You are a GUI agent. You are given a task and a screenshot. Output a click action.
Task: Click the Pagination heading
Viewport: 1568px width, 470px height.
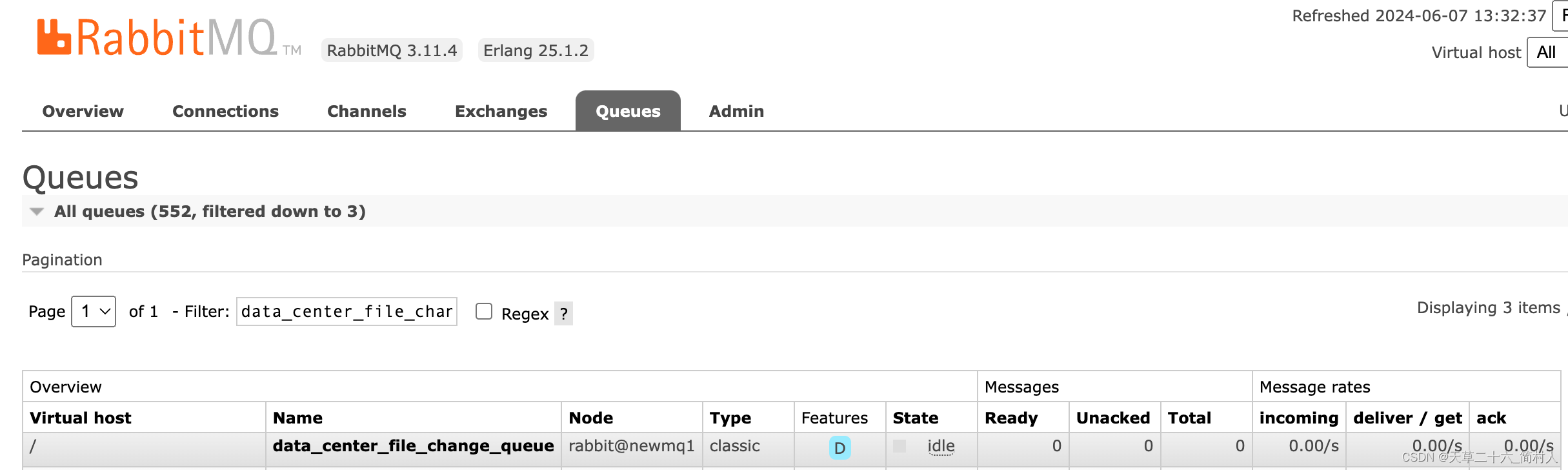click(62, 260)
